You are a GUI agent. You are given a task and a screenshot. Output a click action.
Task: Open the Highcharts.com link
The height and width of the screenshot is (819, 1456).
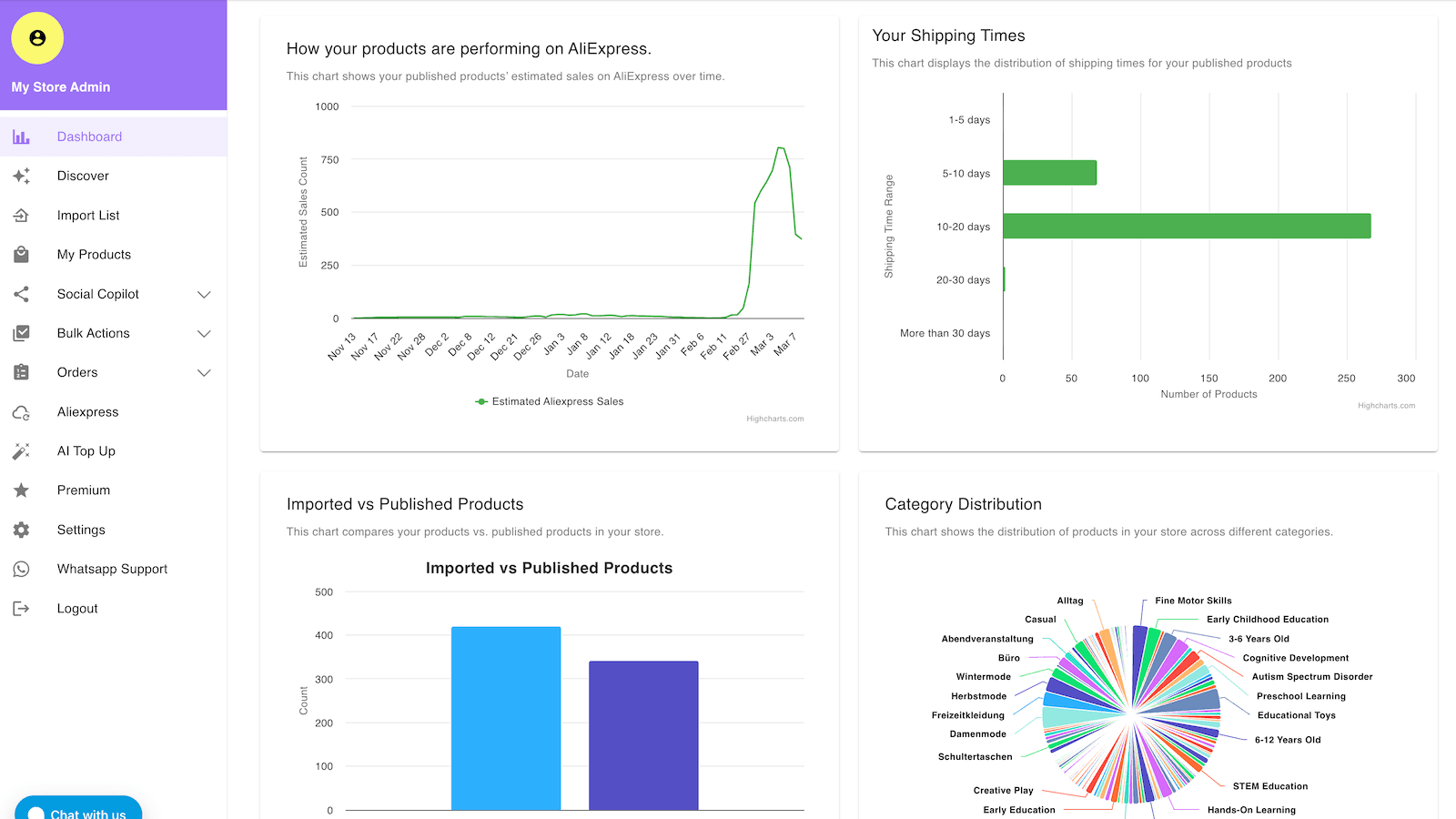[x=774, y=419]
